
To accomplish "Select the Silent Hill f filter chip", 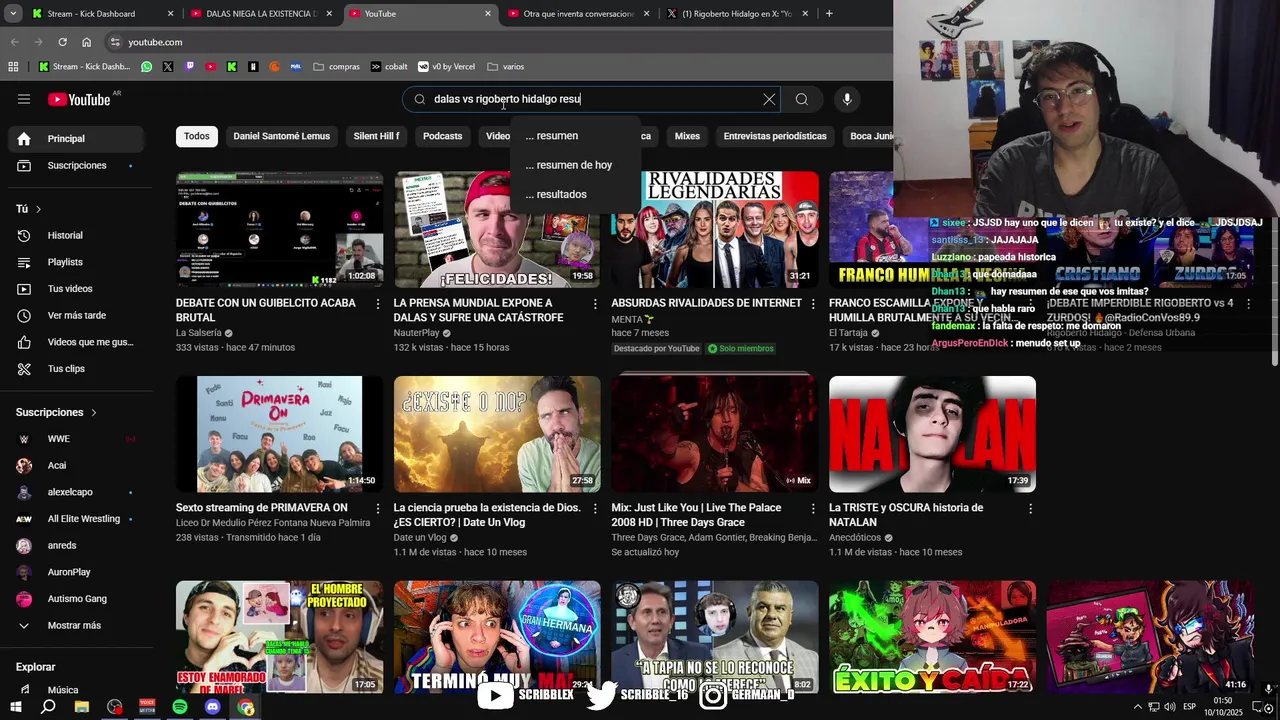I will 376,136.
